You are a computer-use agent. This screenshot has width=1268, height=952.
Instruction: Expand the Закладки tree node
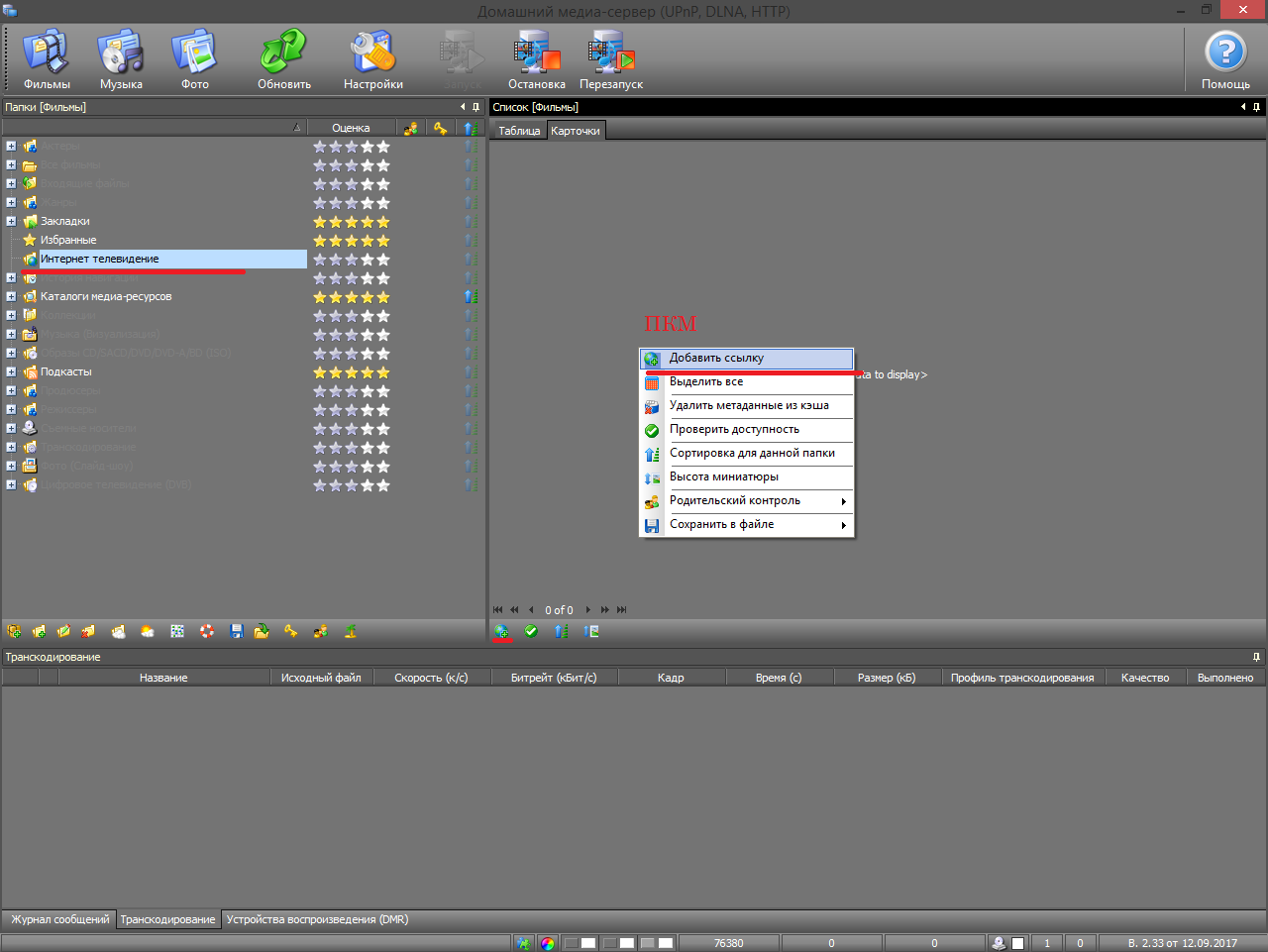(x=11, y=221)
